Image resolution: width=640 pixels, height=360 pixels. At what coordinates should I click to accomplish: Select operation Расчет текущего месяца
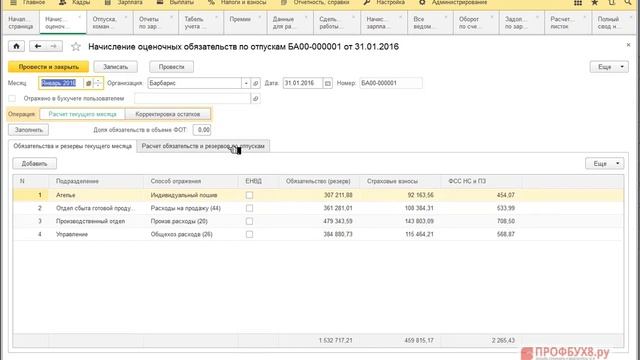pos(82,114)
